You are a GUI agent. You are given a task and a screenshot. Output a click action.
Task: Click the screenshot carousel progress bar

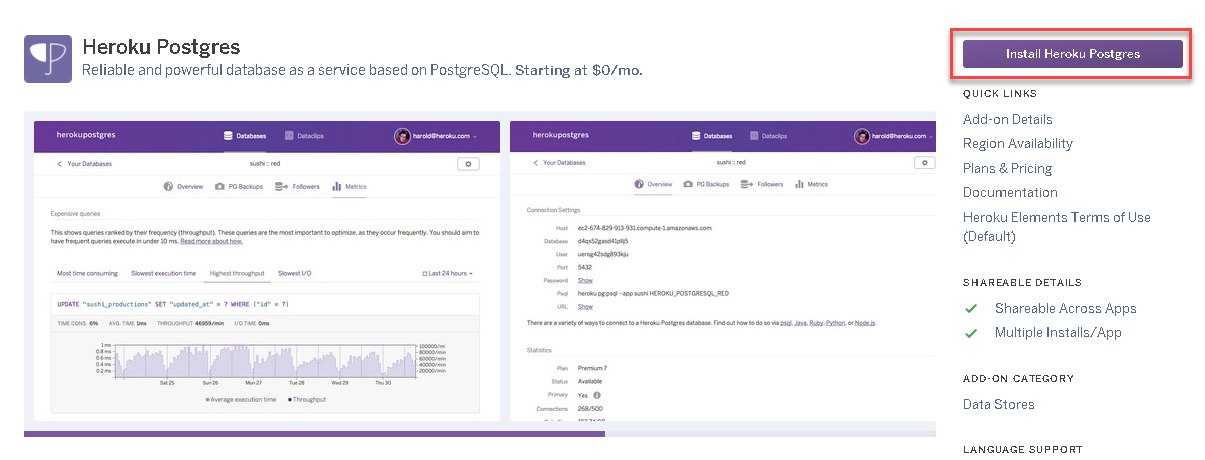coord(480,434)
